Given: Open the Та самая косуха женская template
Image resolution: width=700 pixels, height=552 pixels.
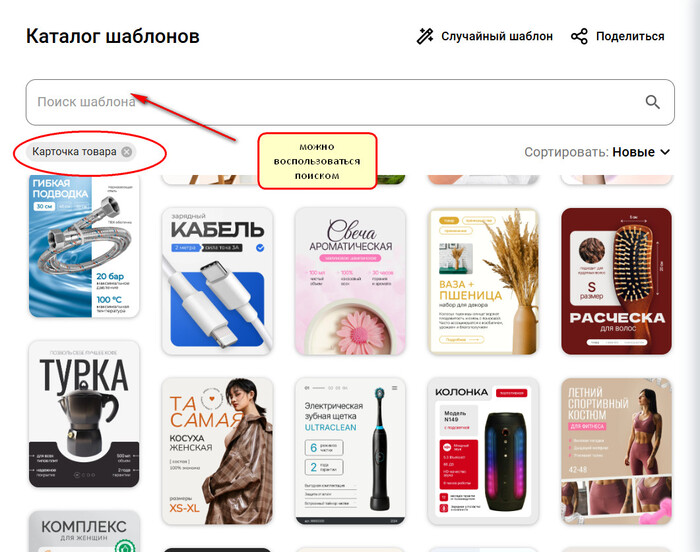Looking at the screenshot, I should pos(217,451).
